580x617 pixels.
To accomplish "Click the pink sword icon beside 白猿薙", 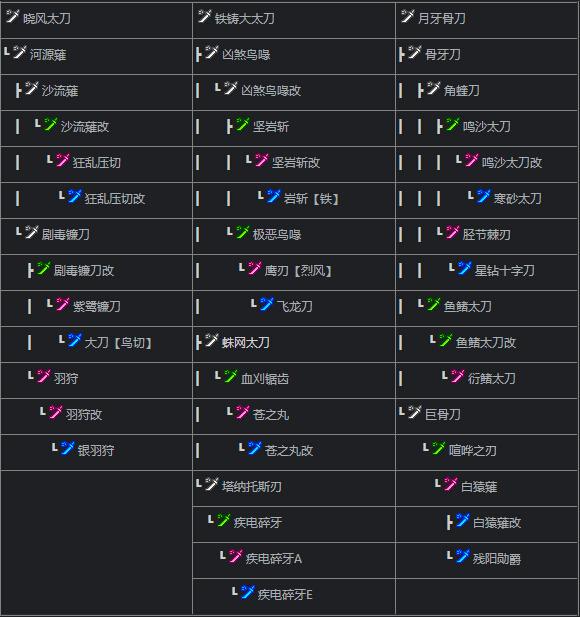I will [x=450, y=484].
